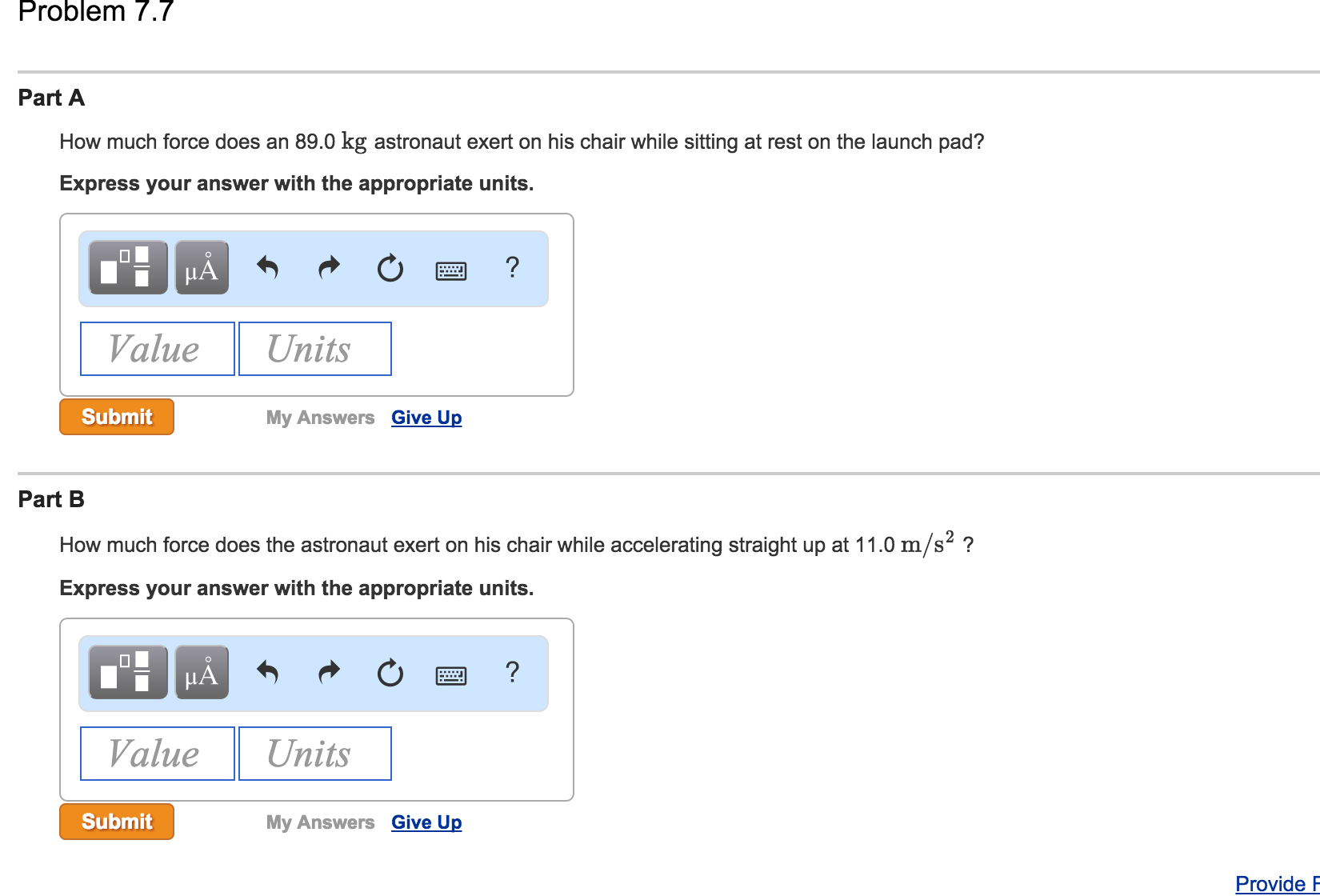Viewport: 1320px width, 896px height.
Task: Click the redo arrow in Part A toolbar
Action: (x=329, y=267)
